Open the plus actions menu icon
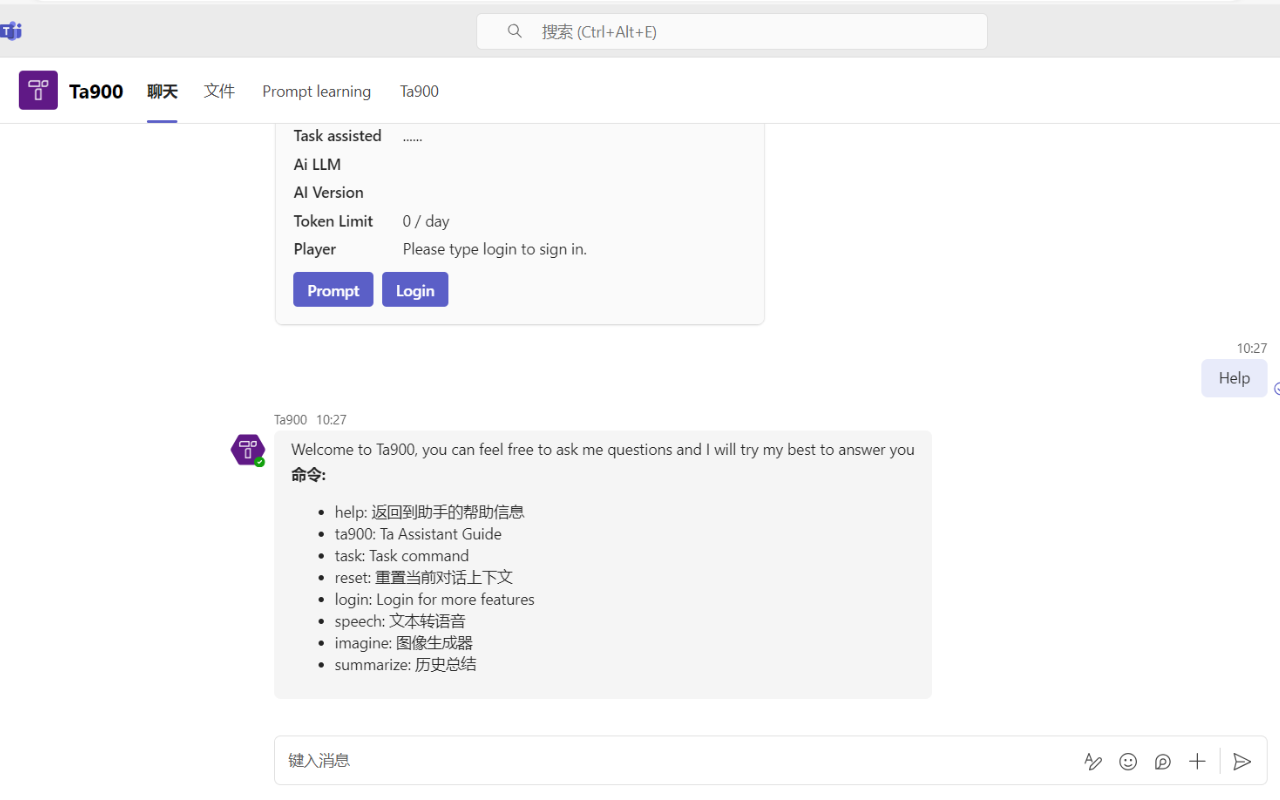Screen dimensions: 1280x800 1197,762
